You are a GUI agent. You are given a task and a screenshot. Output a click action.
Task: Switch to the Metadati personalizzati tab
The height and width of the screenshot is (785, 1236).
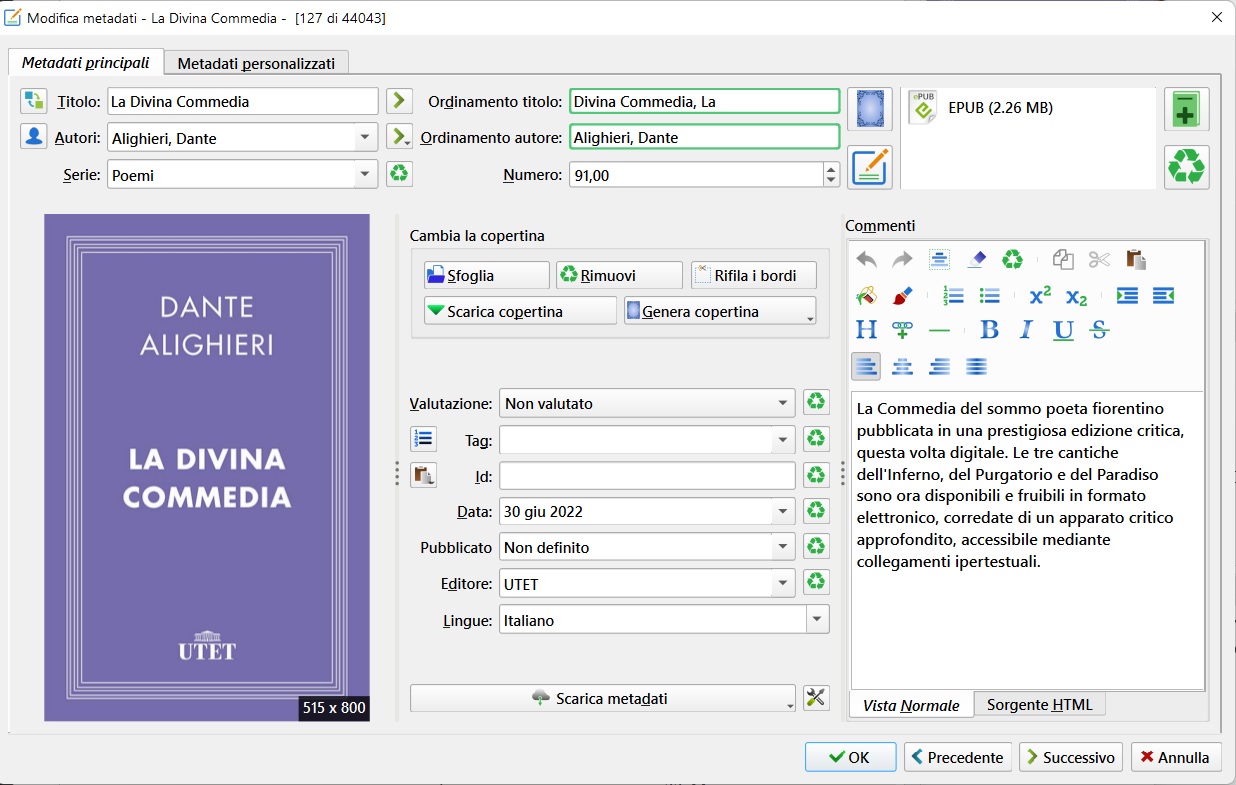click(256, 63)
